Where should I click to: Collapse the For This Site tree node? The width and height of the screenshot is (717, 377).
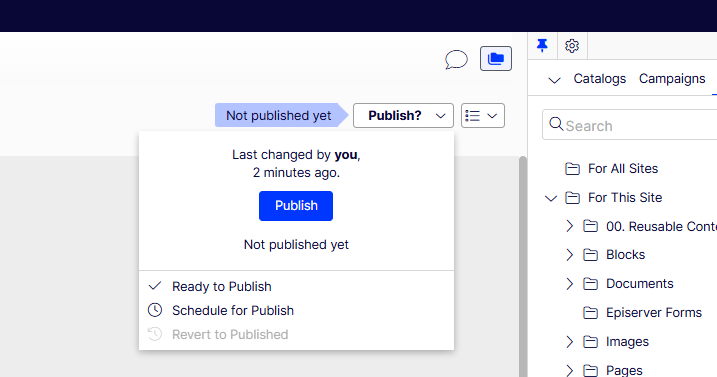click(551, 198)
